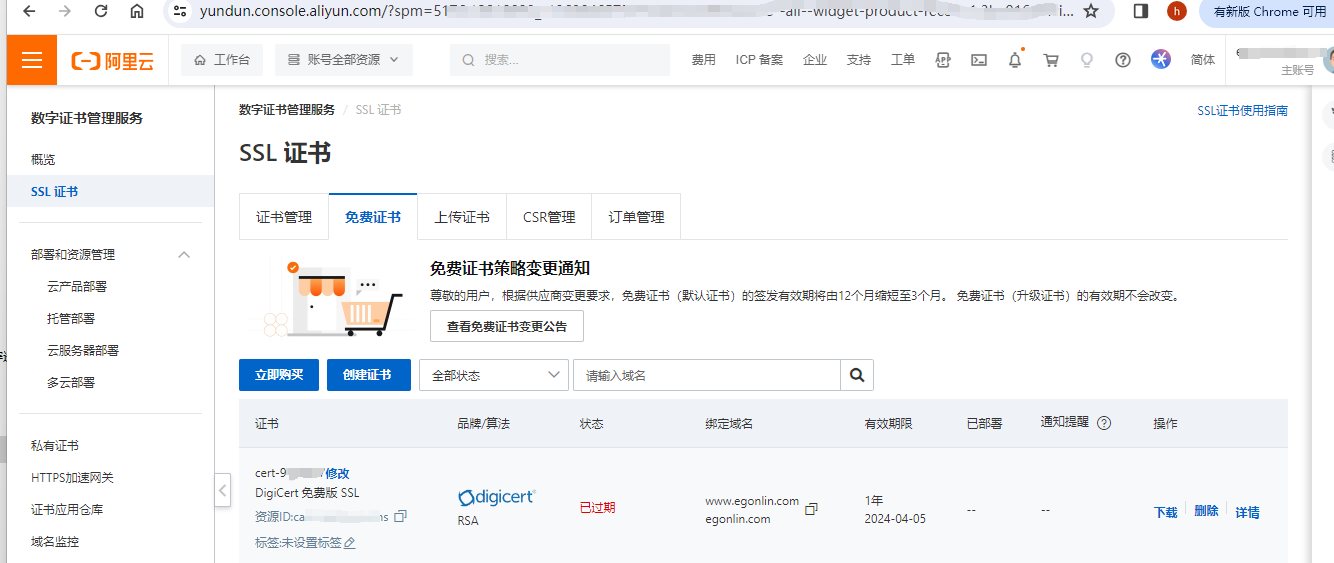Click the notification bell icon
The width and height of the screenshot is (1334, 563).
1015,60
